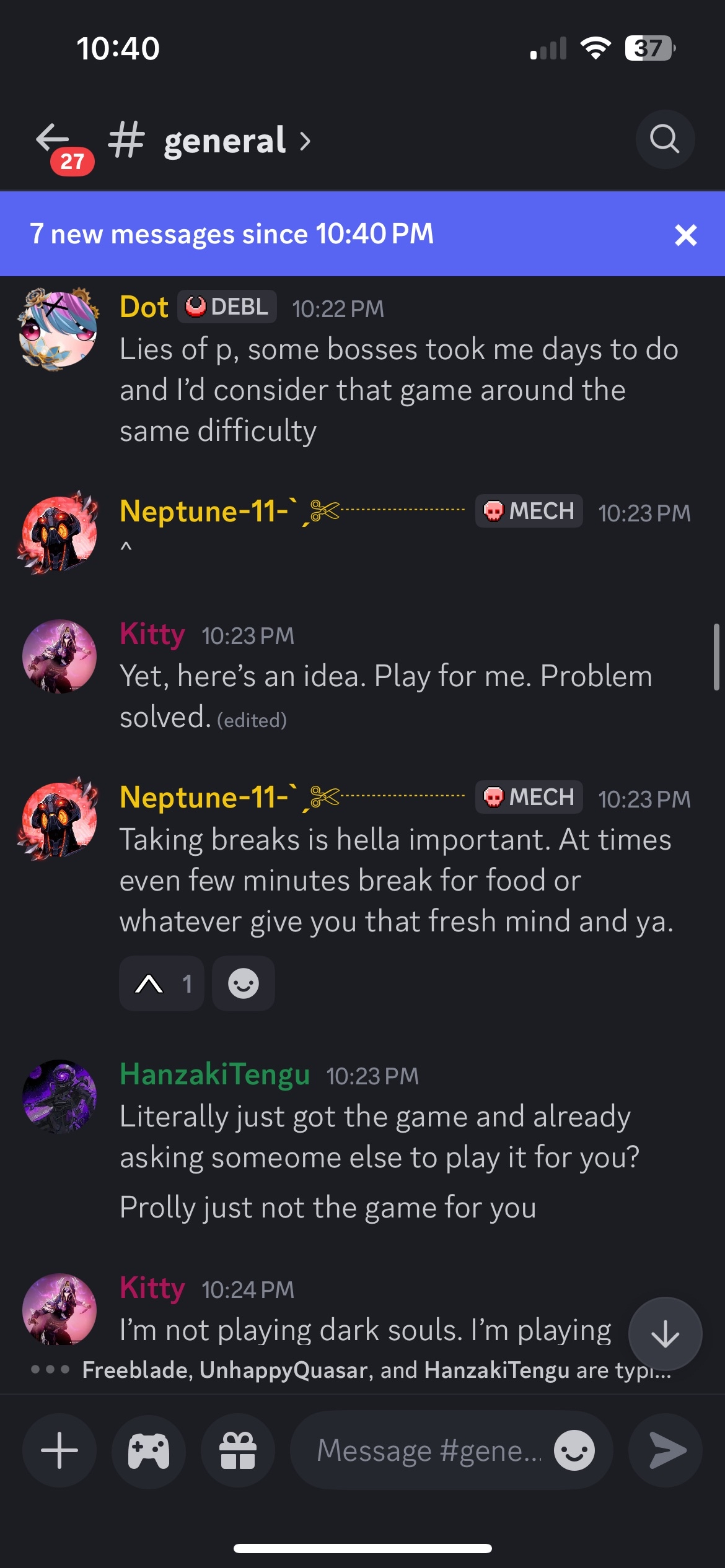Open Kitty's avatar on the 10:23 message
725x1568 pixels.
59,656
